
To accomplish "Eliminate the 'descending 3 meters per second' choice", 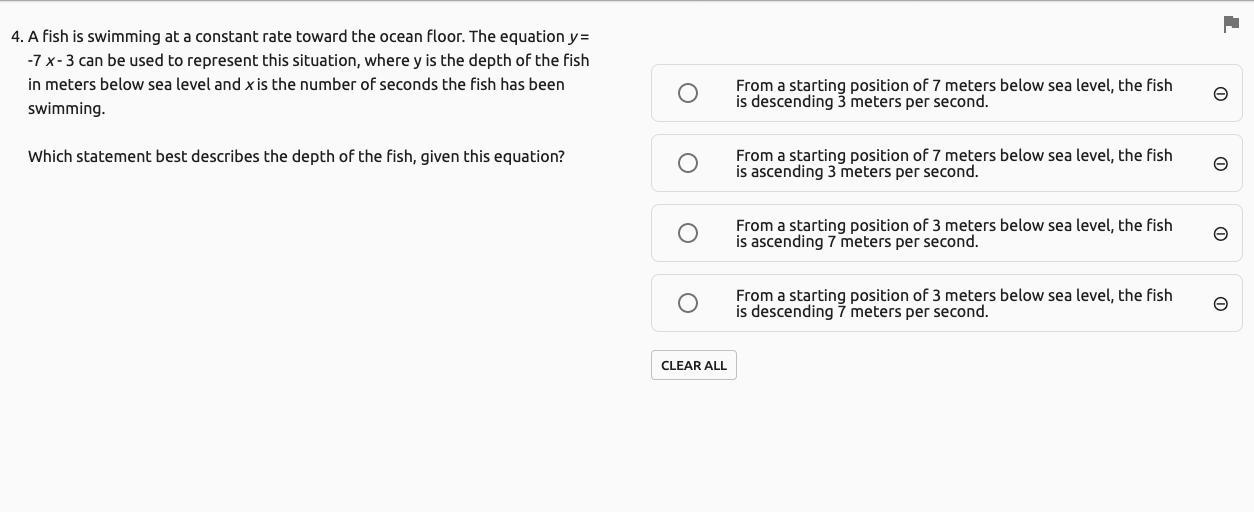I will (1220, 94).
